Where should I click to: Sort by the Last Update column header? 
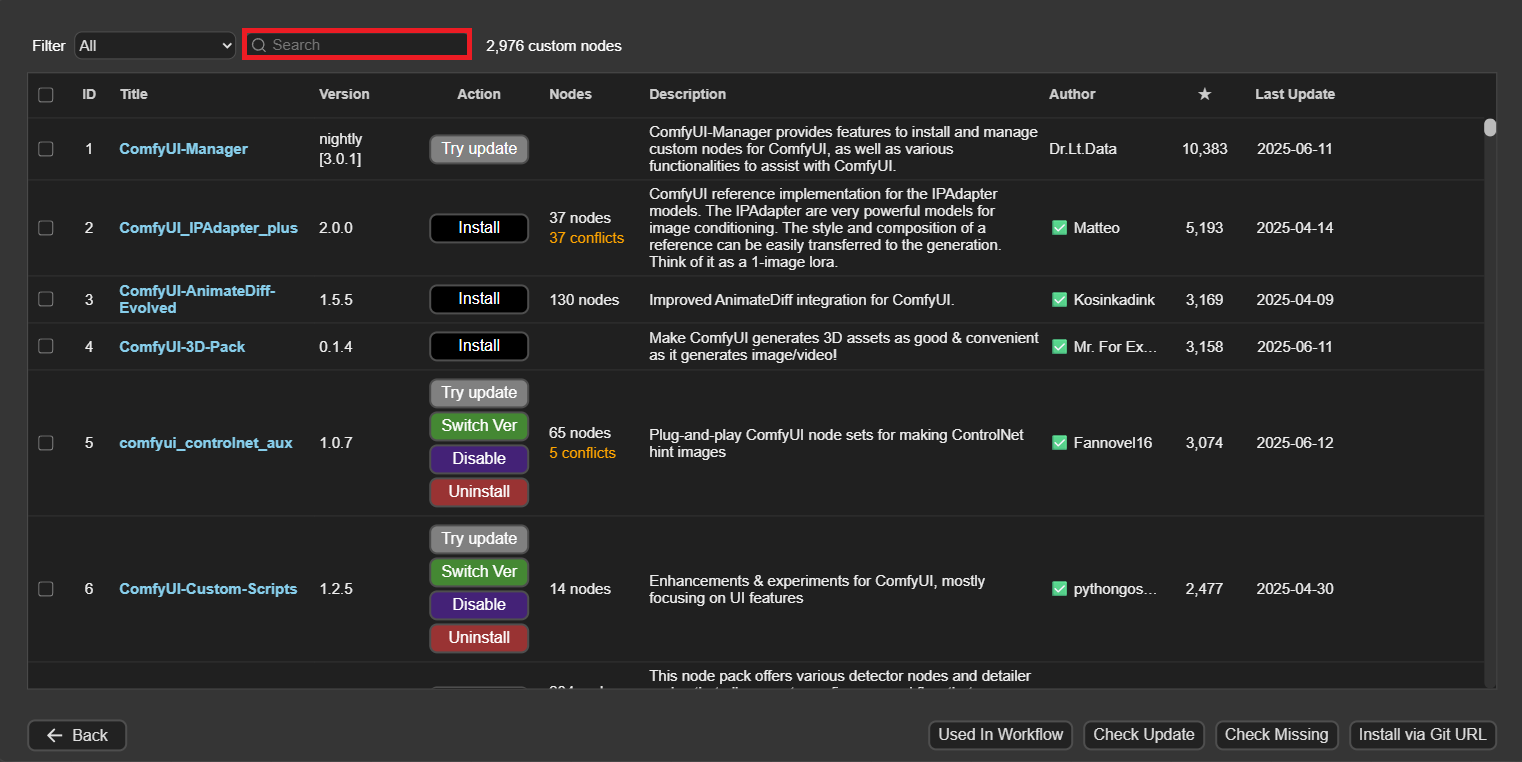point(1294,94)
